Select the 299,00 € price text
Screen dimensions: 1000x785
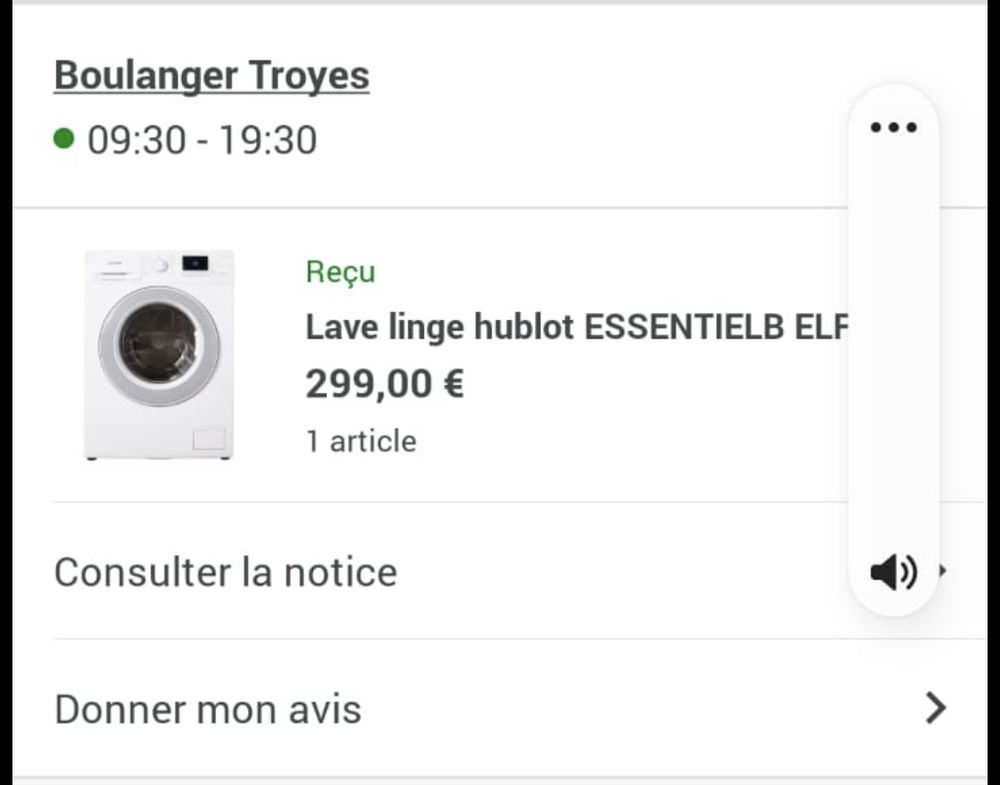pyautogui.click(x=385, y=383)
